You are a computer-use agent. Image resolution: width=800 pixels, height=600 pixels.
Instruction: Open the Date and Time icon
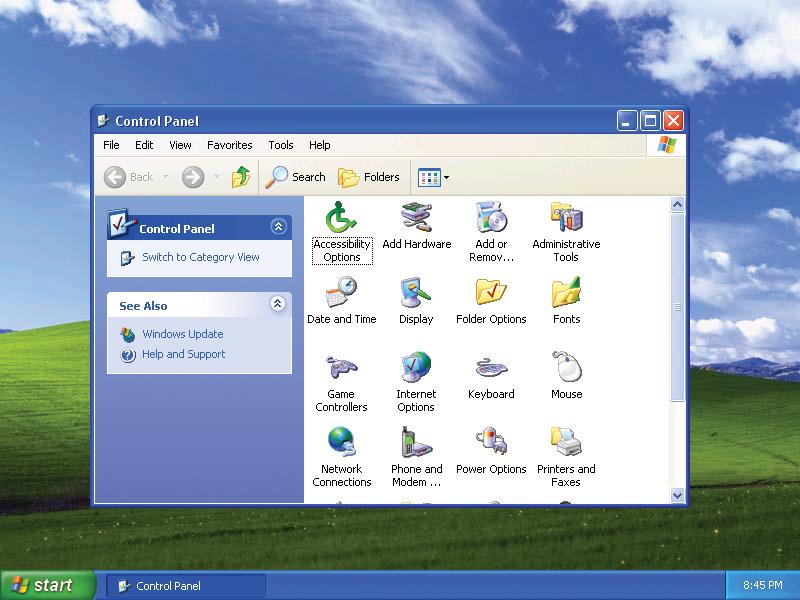point(341,293)
